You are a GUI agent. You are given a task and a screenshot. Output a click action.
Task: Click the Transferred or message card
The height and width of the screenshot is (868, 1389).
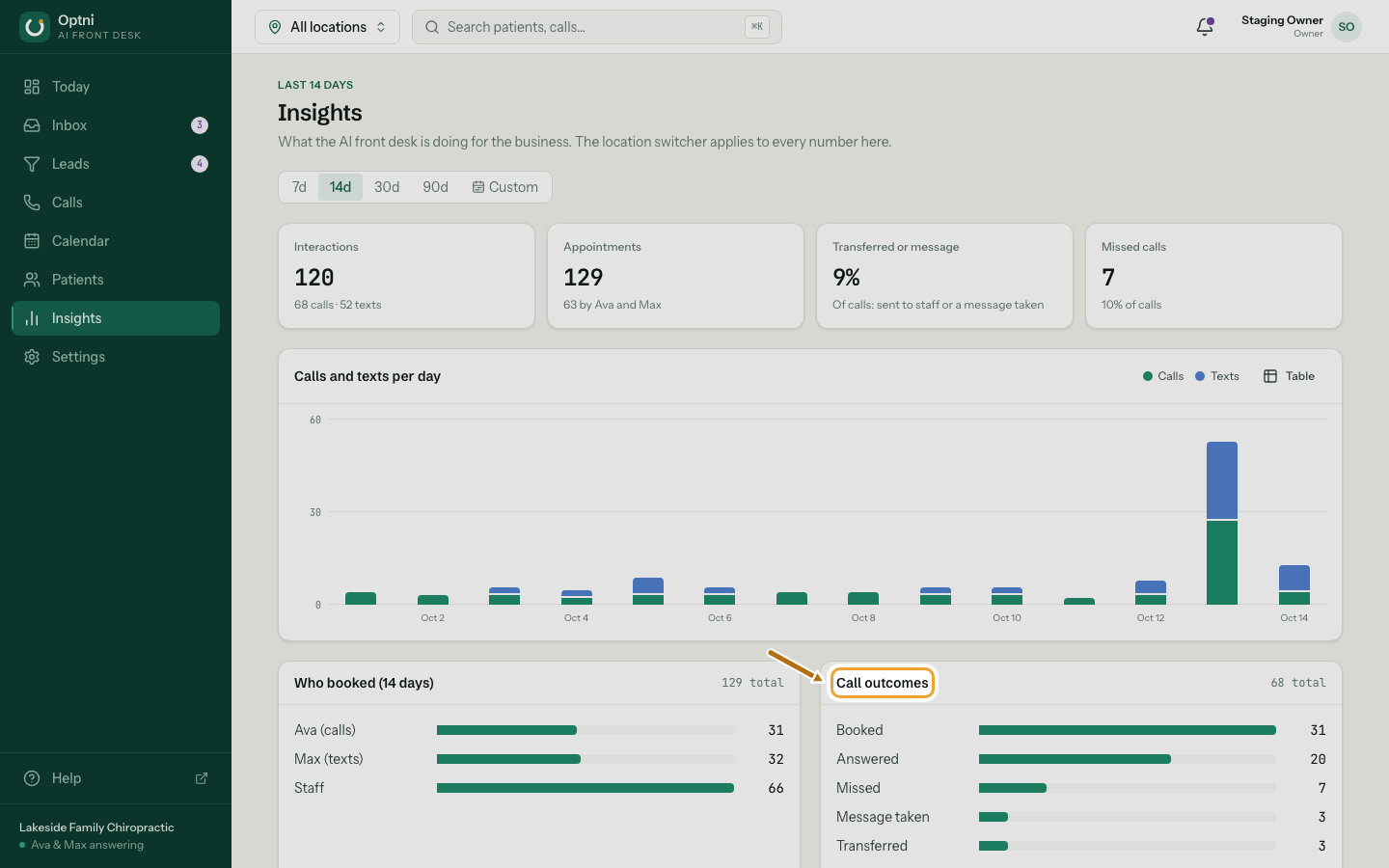click(x=944, y=276)
